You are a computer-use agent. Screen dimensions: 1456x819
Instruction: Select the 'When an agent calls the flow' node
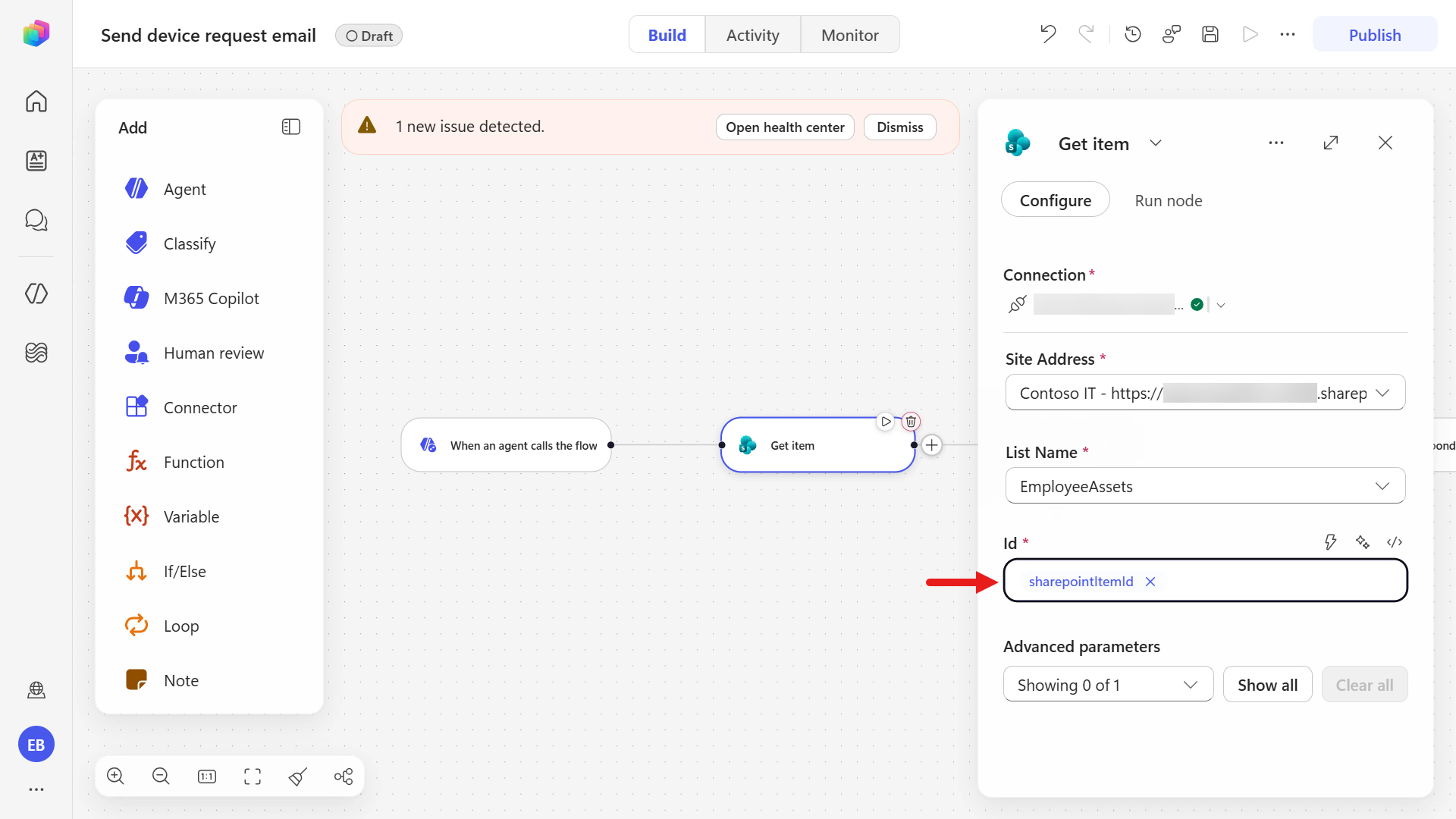[506, 445]
